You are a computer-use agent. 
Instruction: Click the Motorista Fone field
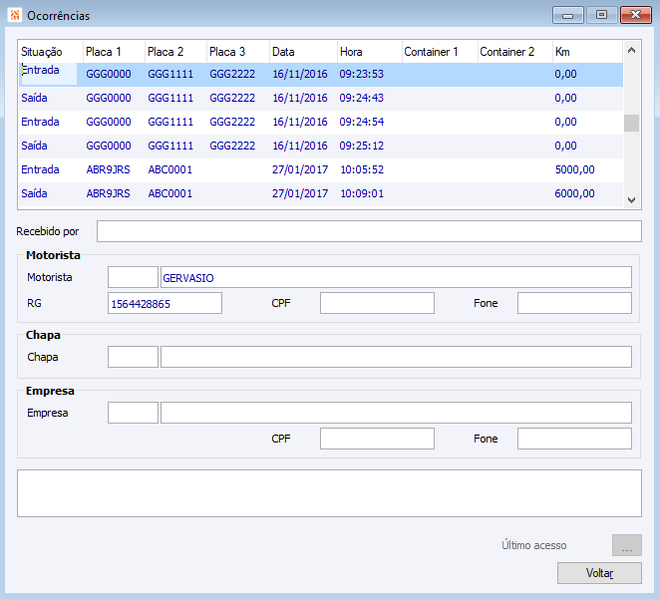(575, 303)
